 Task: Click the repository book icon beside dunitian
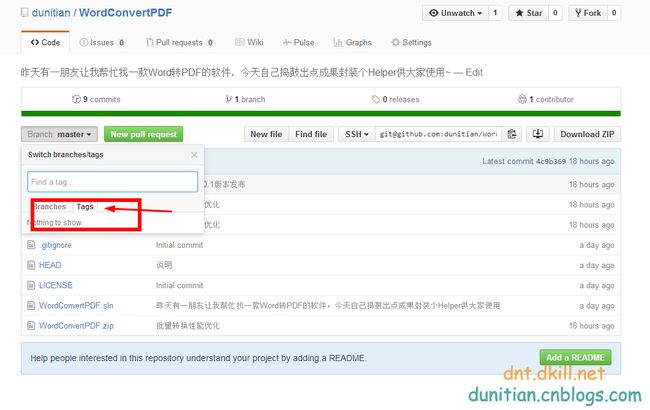click(x=25, y=13)
